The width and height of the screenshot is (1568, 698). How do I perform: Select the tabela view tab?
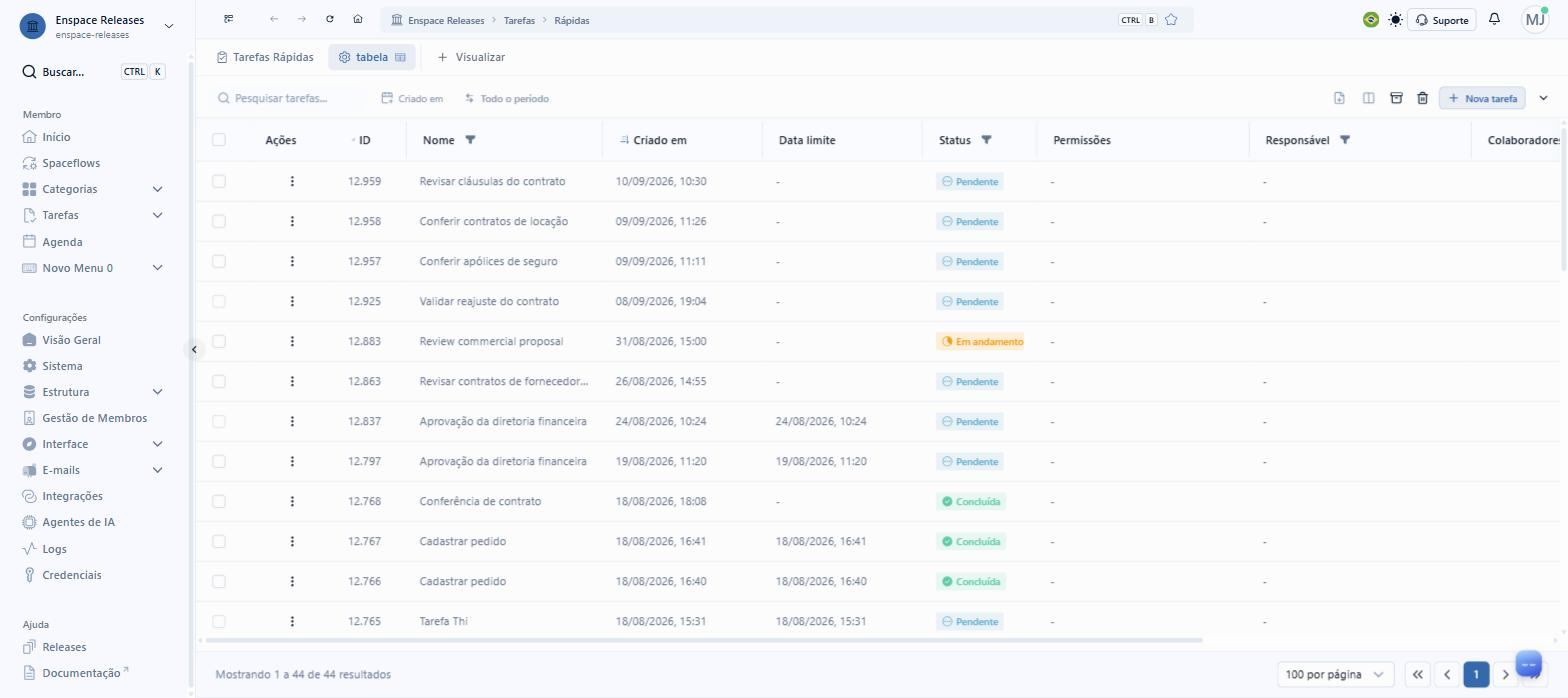pyautogui.click(x=372, y=57)
